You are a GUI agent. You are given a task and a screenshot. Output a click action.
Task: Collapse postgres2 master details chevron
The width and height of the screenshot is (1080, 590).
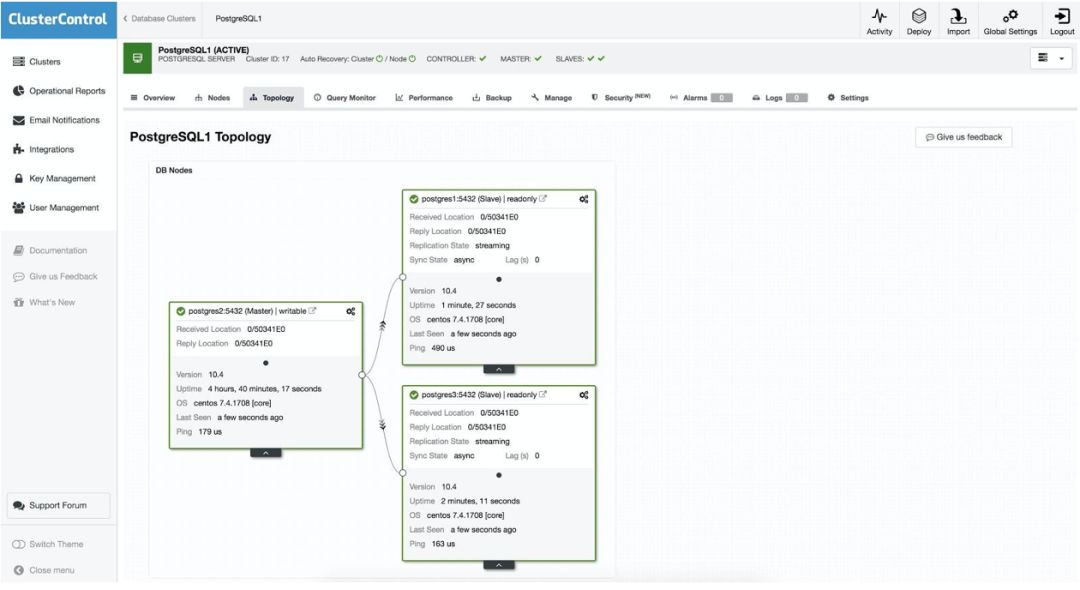click(266, 453)
